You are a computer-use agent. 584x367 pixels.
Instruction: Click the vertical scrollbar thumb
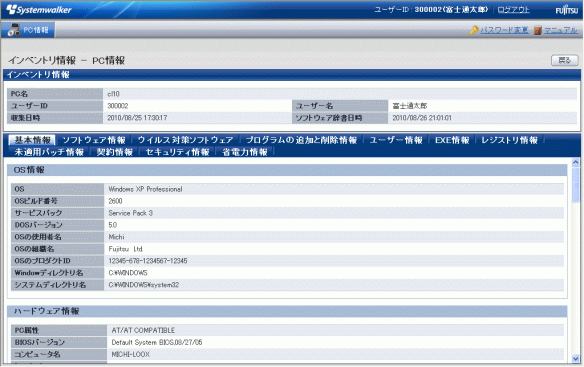pos(575,184)
